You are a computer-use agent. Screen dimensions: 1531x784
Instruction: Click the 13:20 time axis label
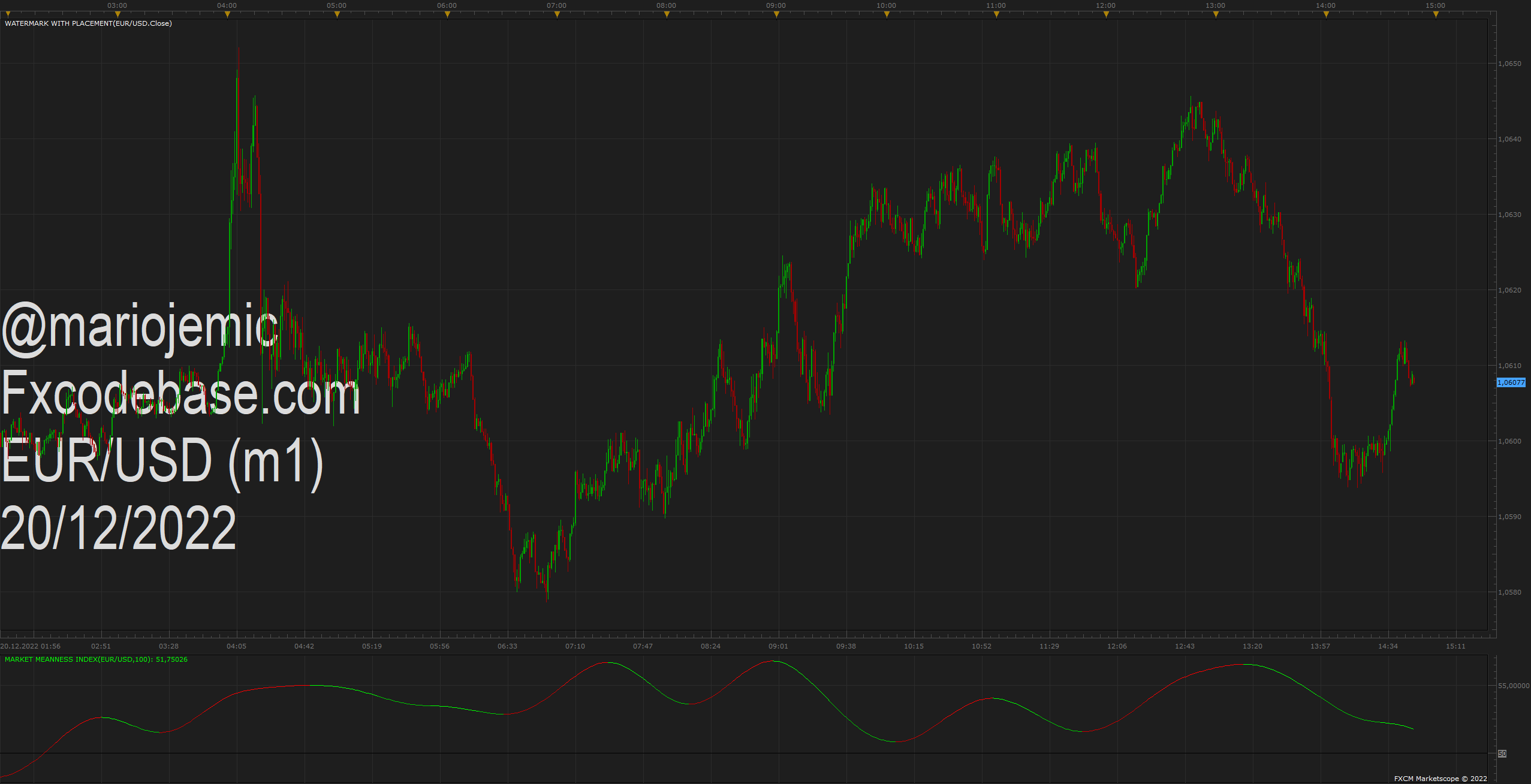(1252, 646)
